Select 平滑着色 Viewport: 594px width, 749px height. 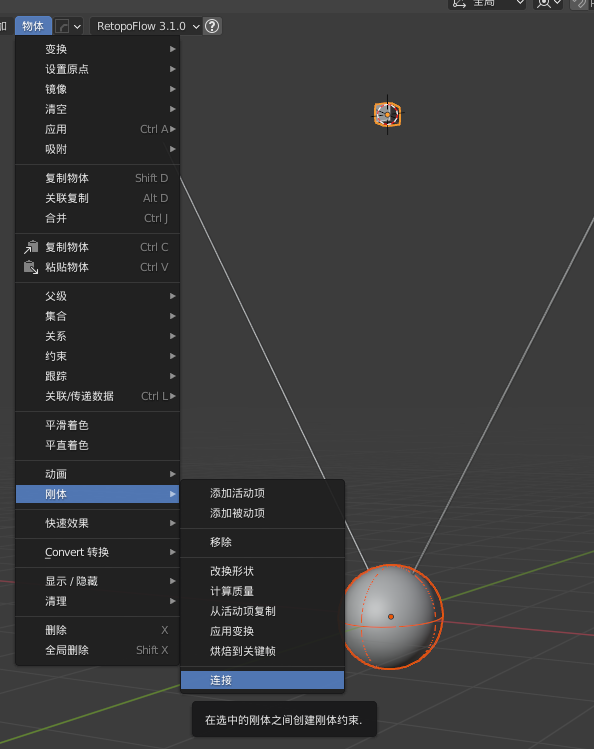[x=97, y=425]
